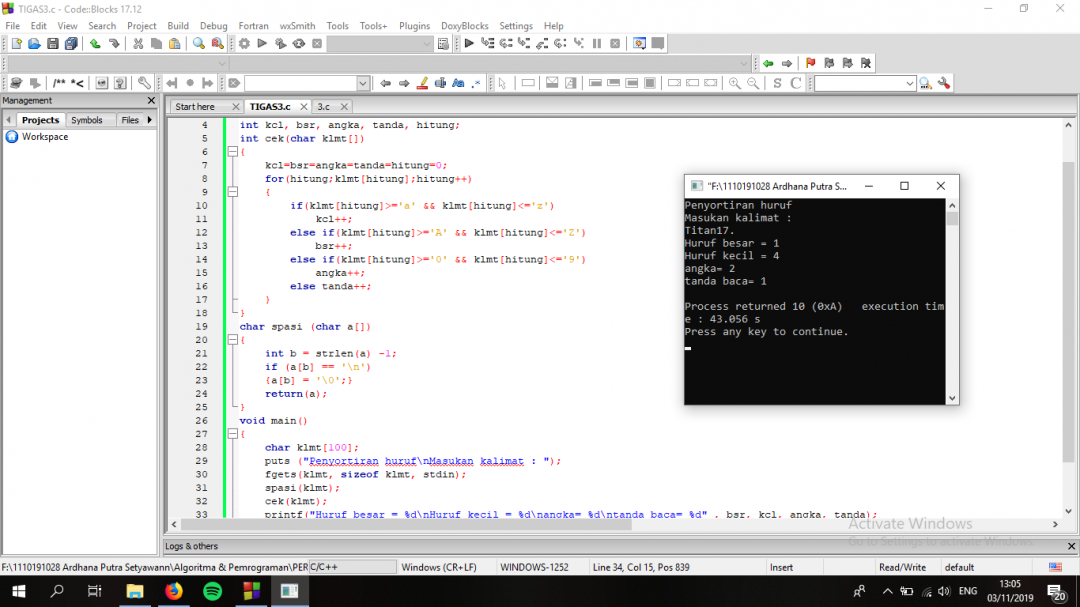Screen dimensions: 1080x607
Task: Open search options with red wrench
Action: point(944,83)
